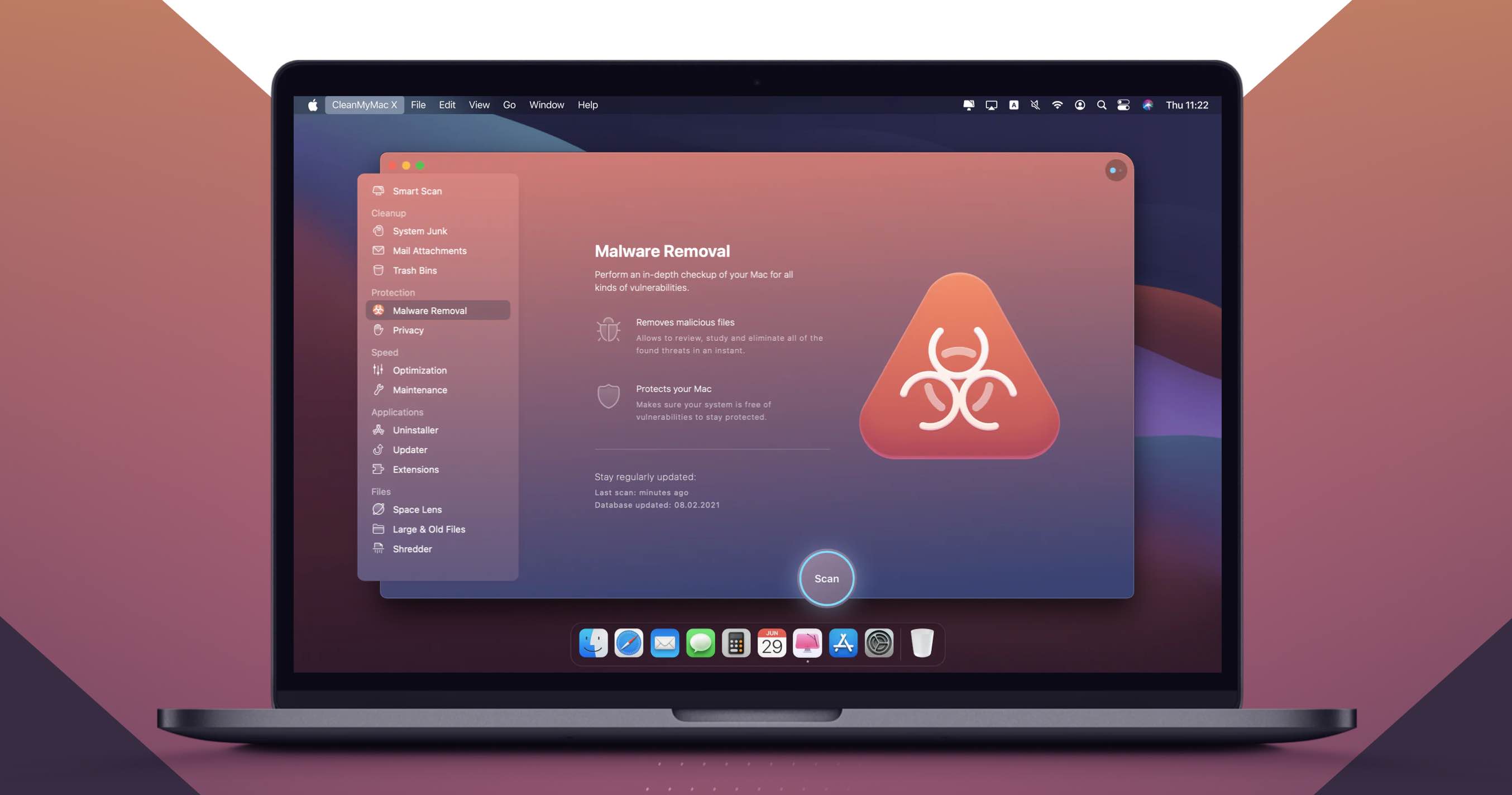
Task: Open the Privacy protection section
Action: (408, 330)
